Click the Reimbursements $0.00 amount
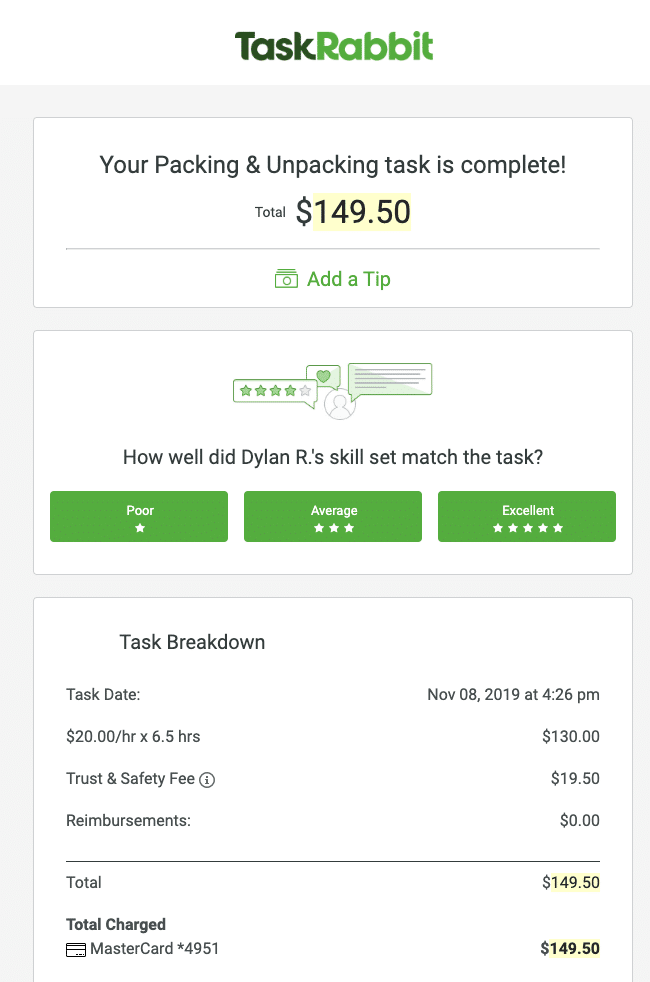650x982 pixels. click(x=579, y=821)
